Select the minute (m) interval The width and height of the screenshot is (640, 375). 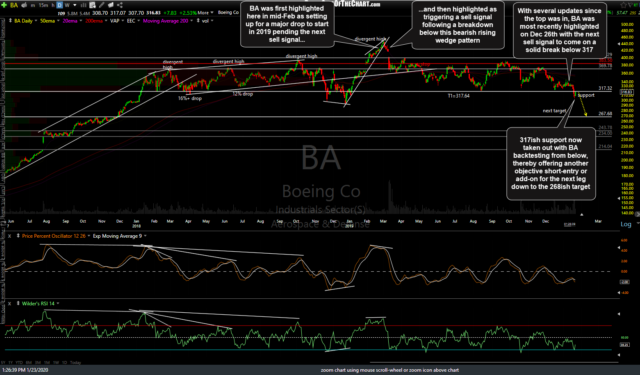pos(33,5)
